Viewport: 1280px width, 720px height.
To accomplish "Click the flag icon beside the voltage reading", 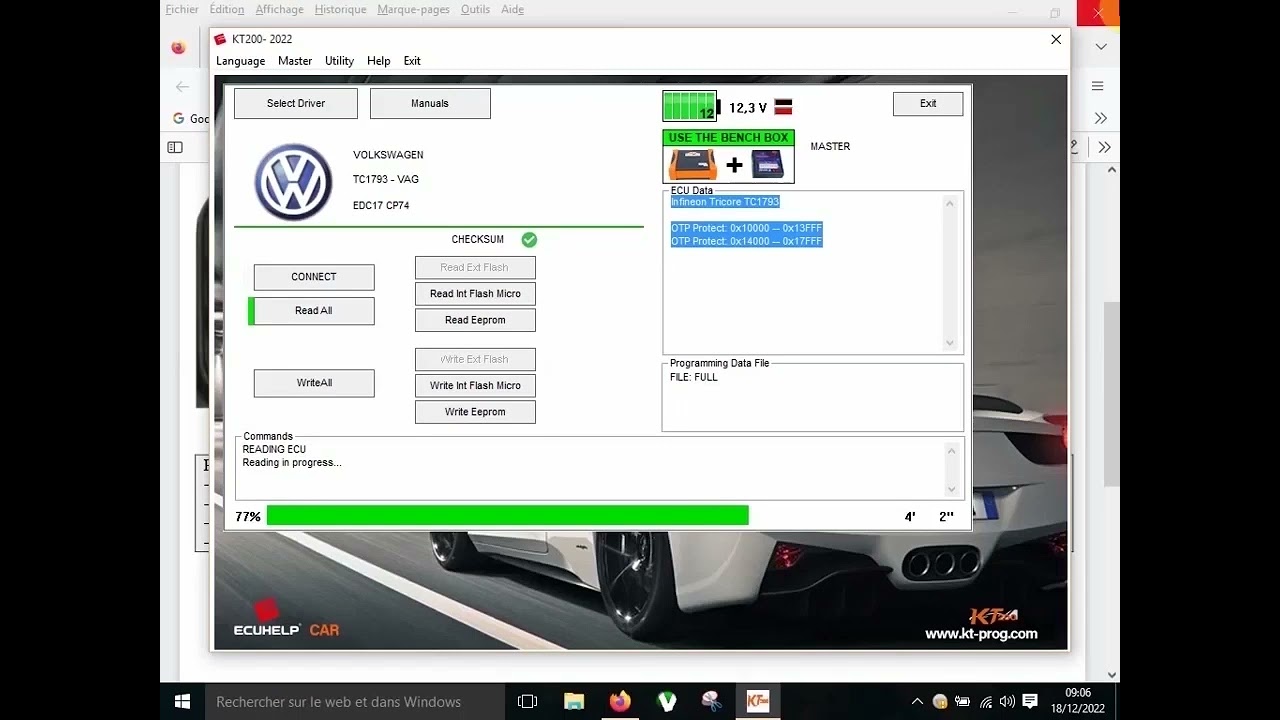I will (783, 107).
